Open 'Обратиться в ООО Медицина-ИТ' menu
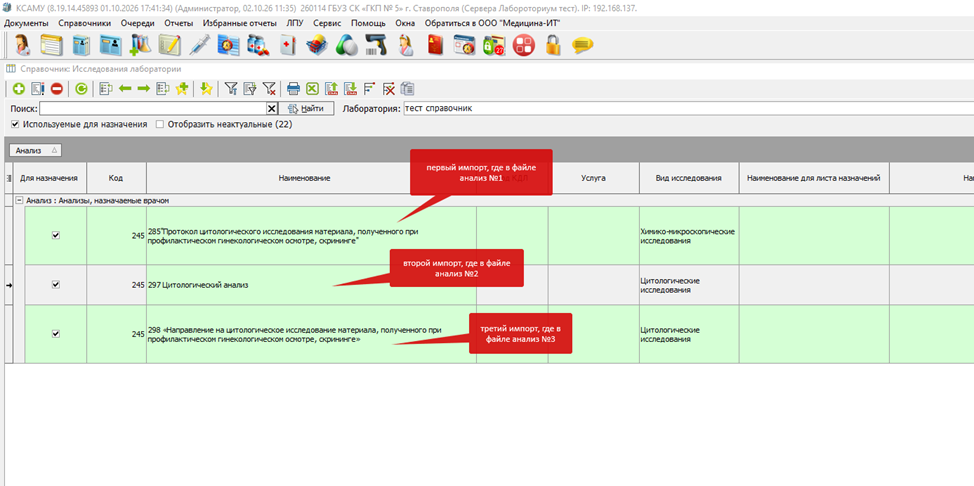 click(493, 23)
